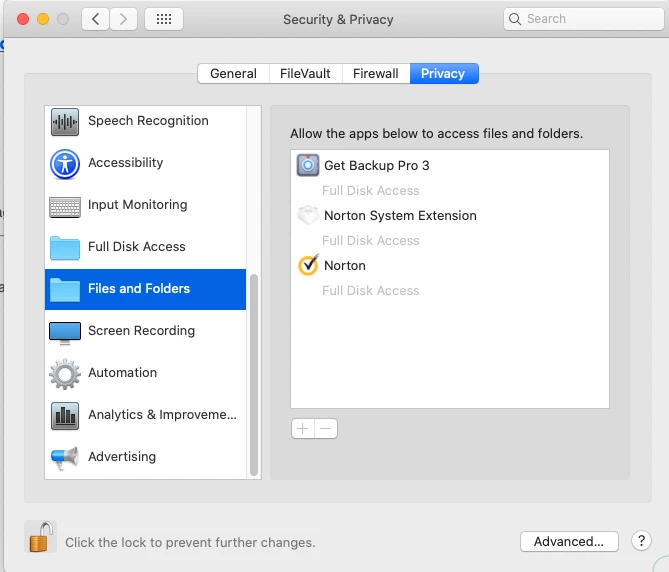Go back with the left arrow button
This screenshot has width=669, height=572.
click(96, 19)
